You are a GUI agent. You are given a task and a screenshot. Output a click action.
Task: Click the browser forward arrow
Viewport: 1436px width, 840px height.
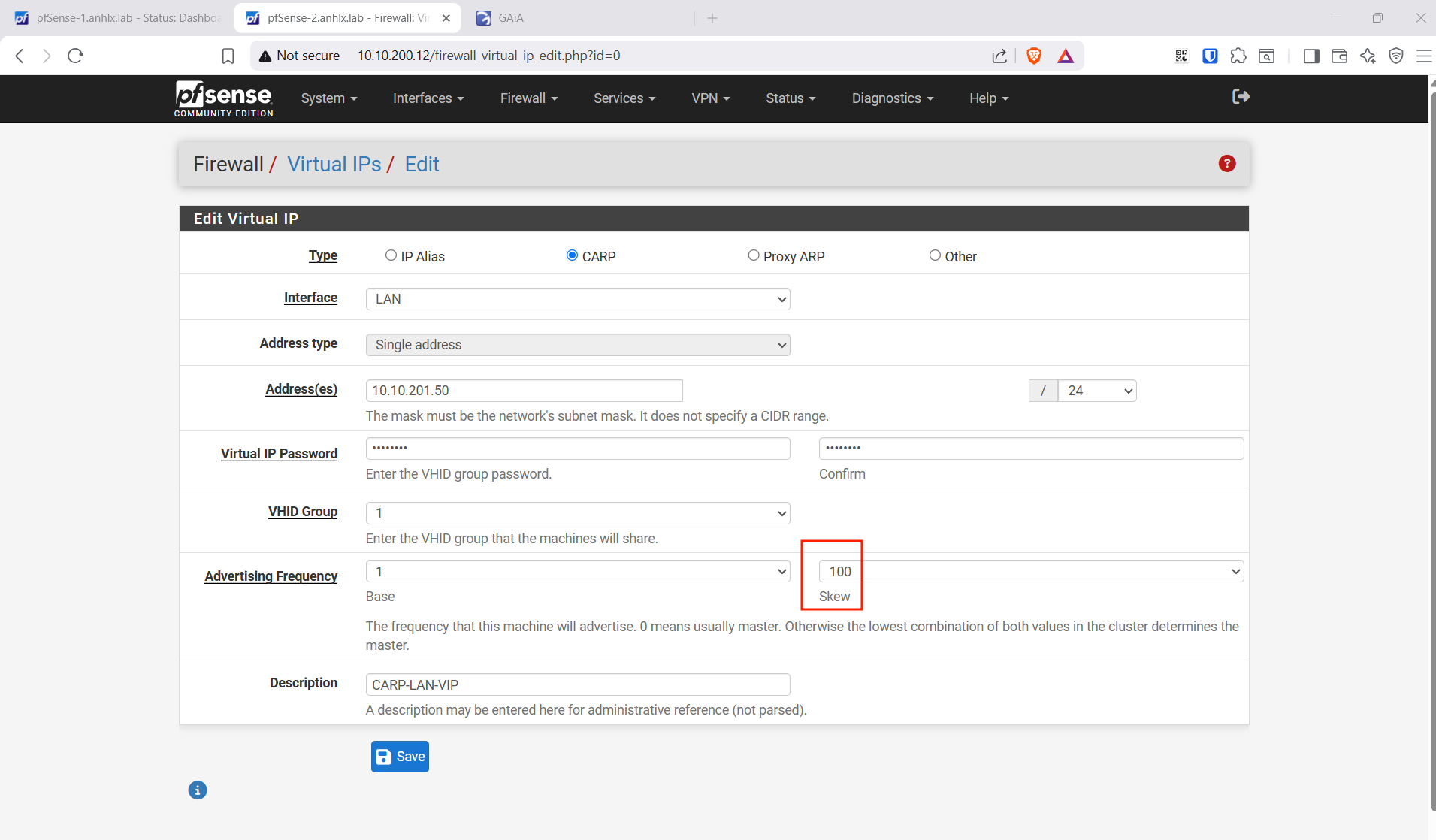[47, 56]
